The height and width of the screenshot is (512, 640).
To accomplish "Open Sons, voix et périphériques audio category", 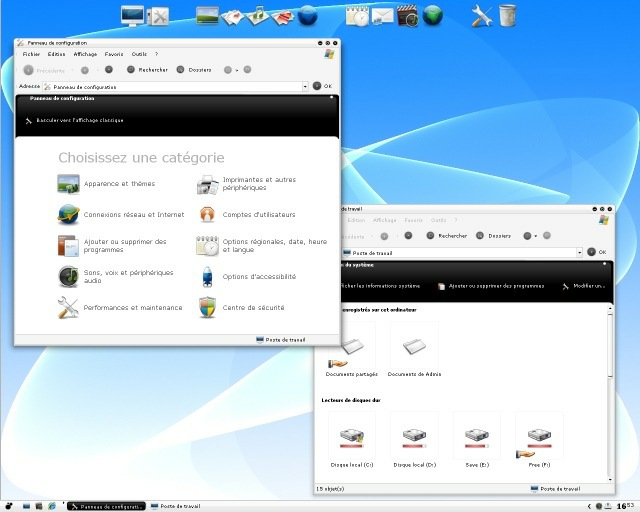I will point(116,276).
